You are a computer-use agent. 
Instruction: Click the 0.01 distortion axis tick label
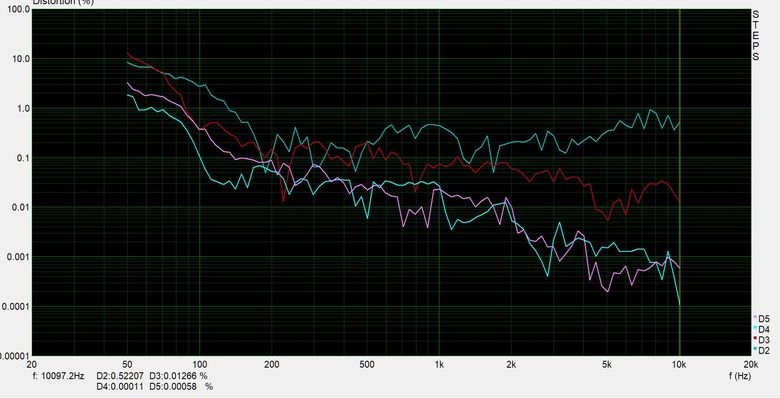click(x=21, y=207)
